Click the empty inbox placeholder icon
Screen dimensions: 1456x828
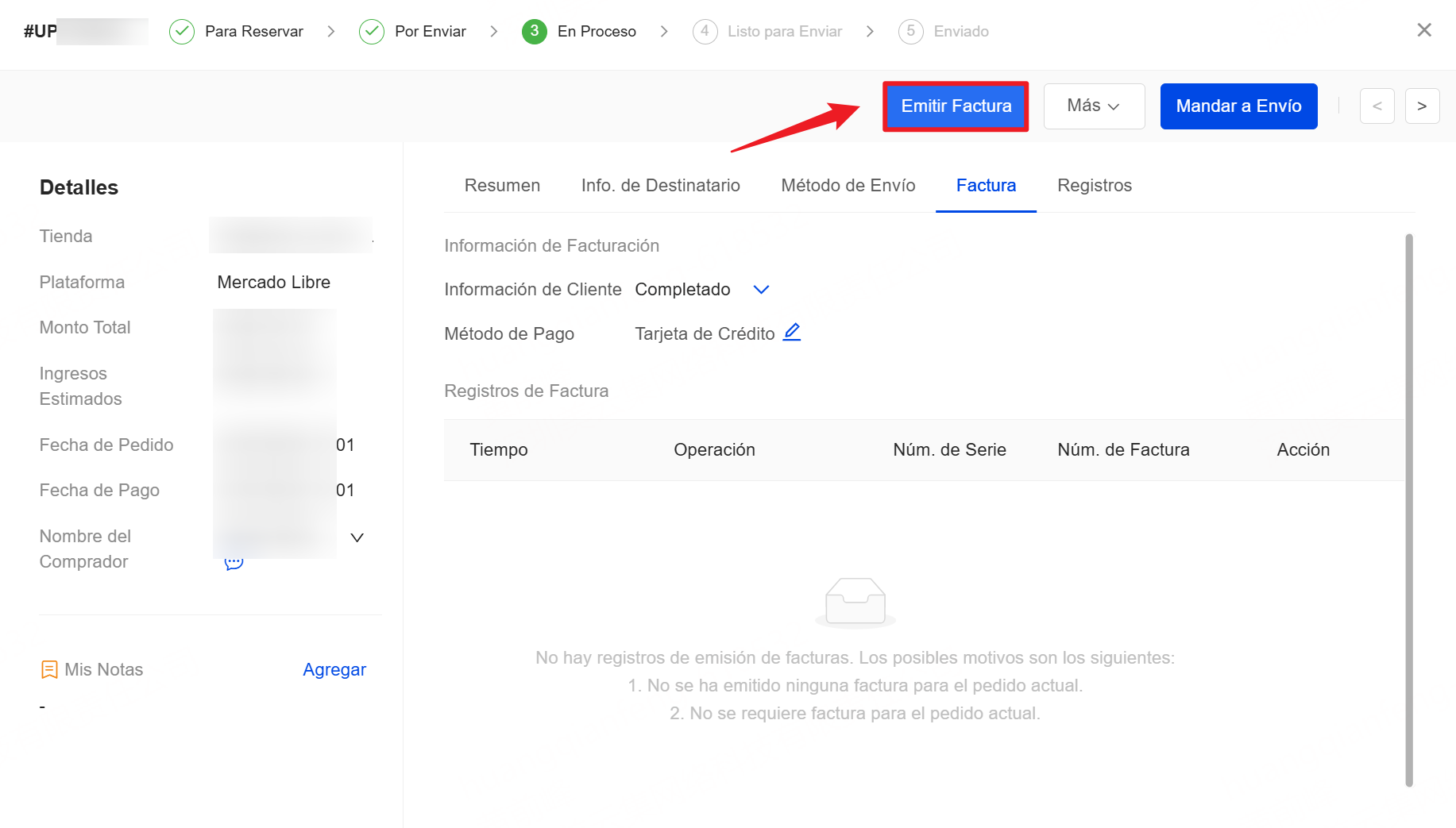855,603
